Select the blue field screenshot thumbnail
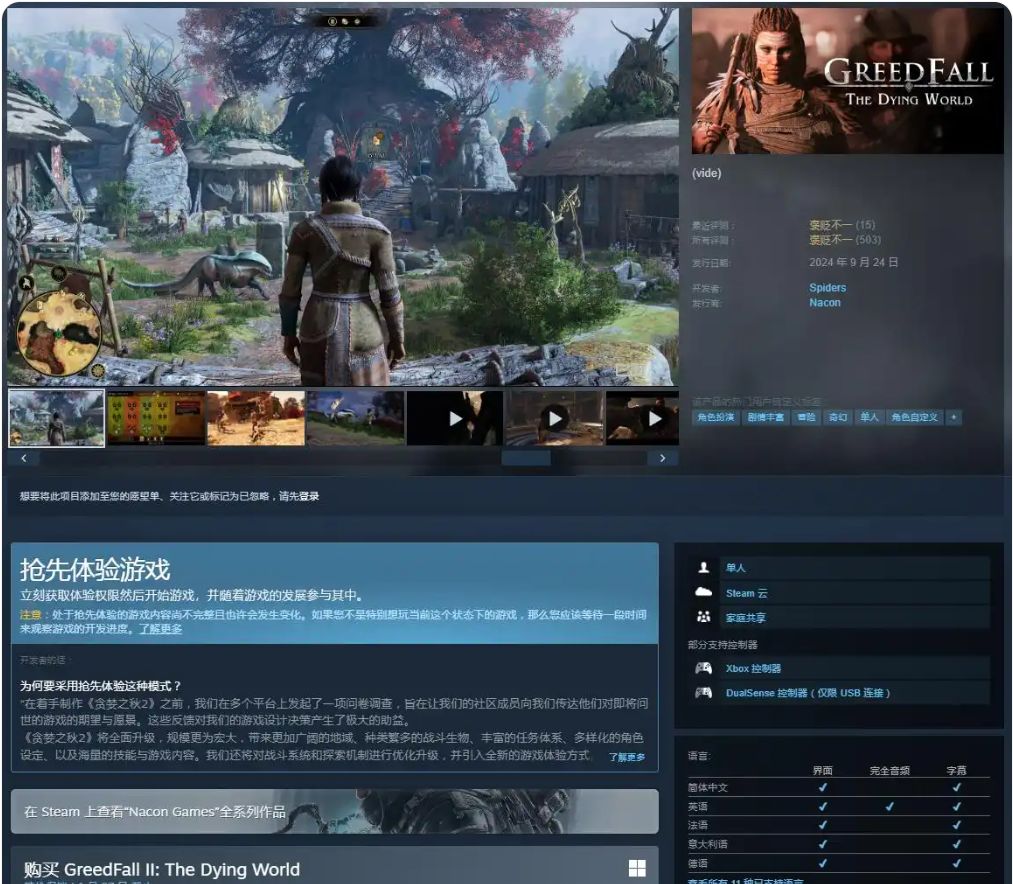 [355, 418]
